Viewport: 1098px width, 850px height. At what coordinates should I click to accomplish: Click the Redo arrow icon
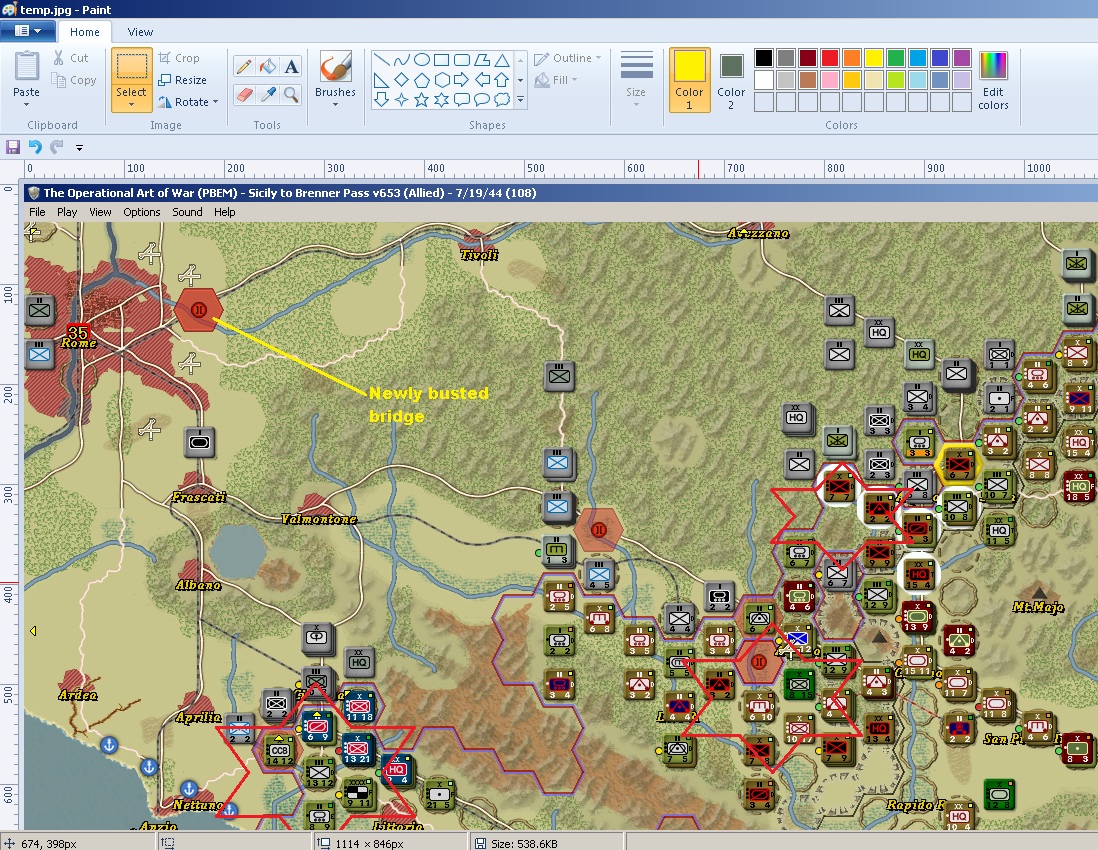(x=57, y=147)
